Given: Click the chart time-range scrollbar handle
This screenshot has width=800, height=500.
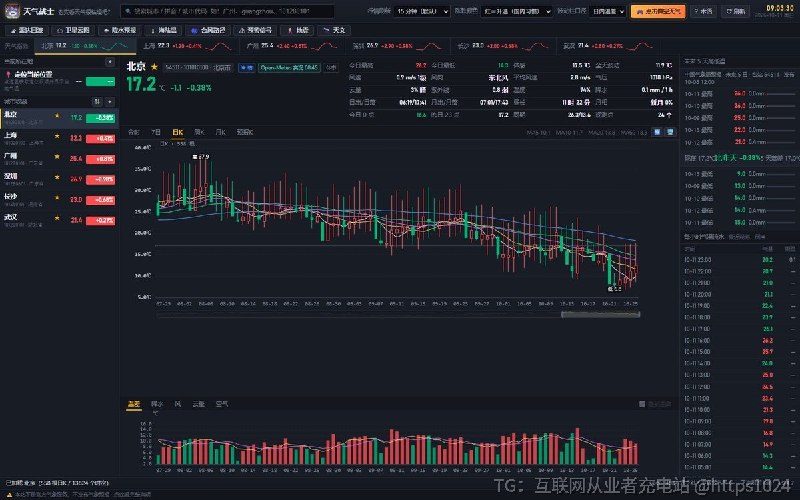Looking at the screenshot, I should 601,315.
